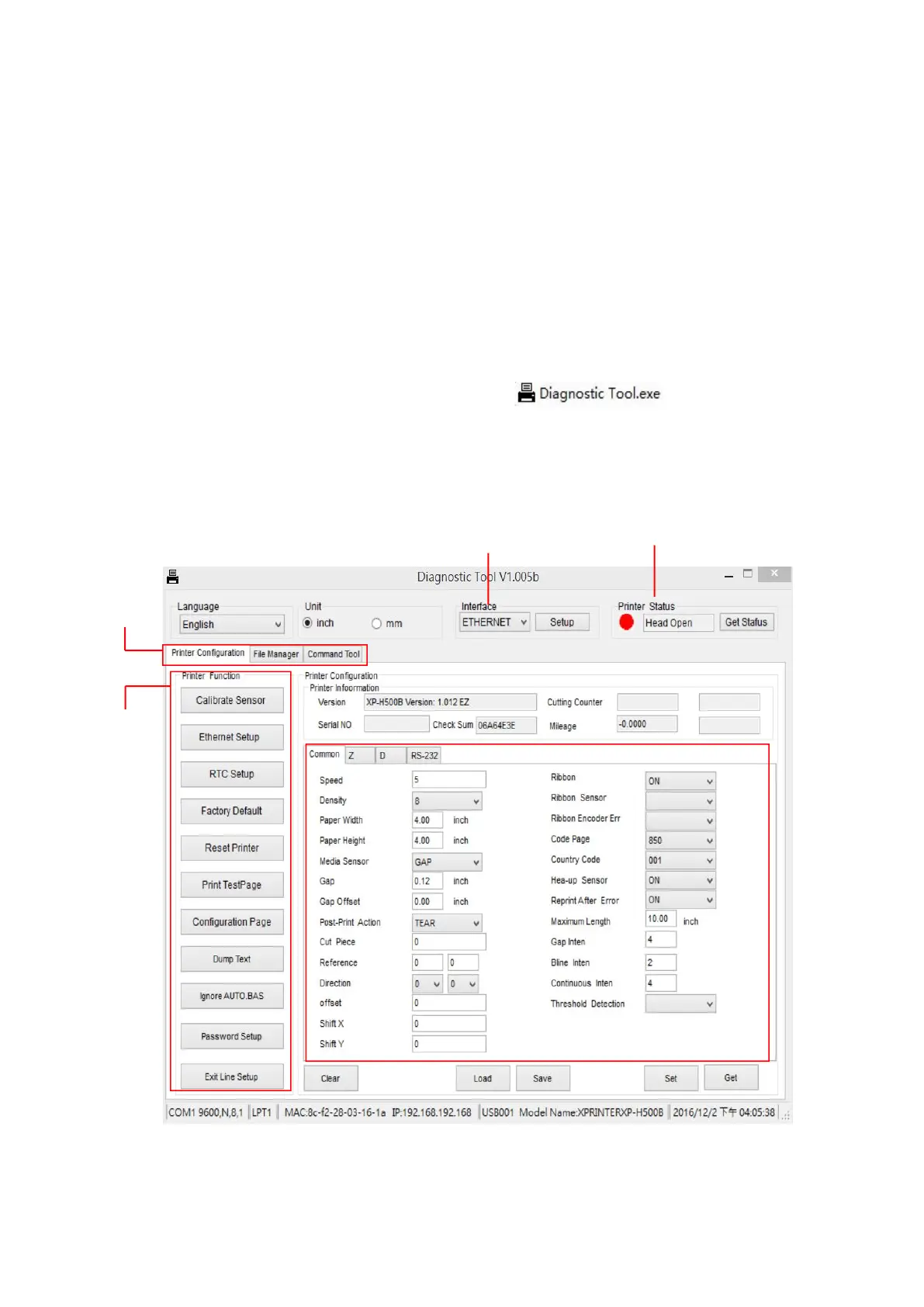The image size is (924, 1307).
Task: Click the Calibrate Sensor button
Action: [231, 700]
